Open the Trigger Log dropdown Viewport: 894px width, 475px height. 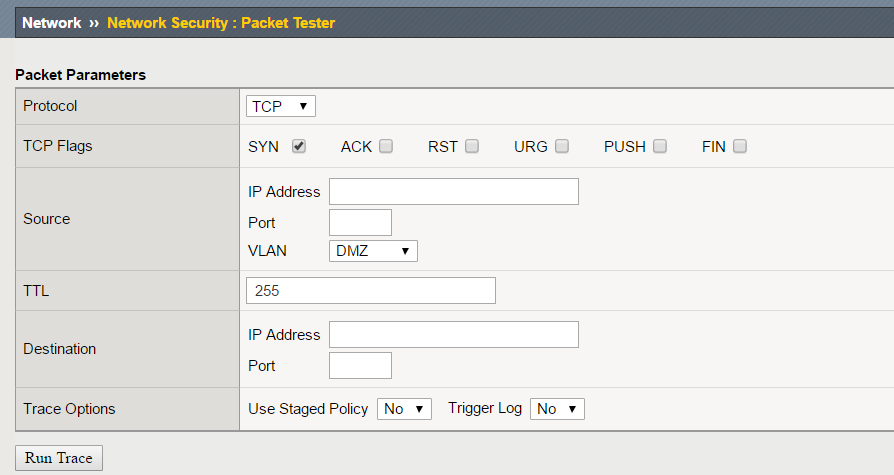(x=557, y=409)
